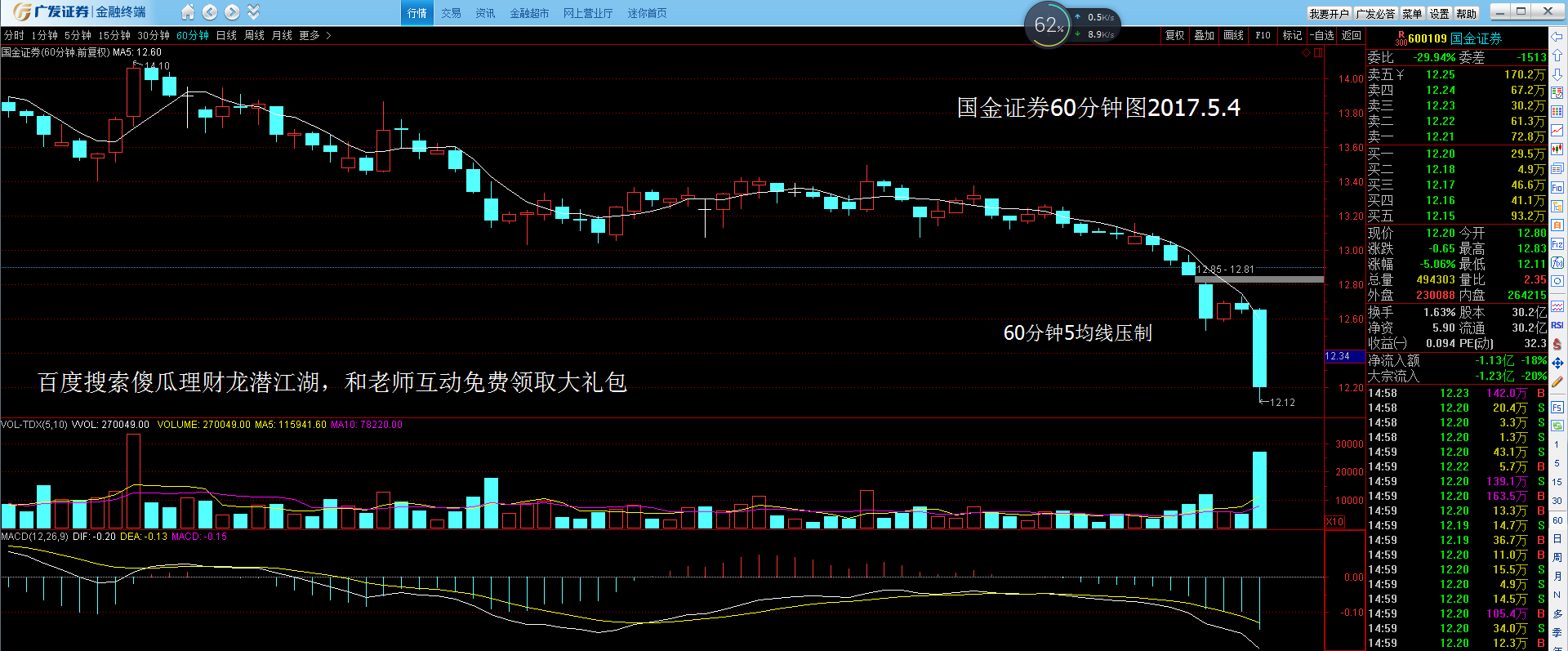
Task: Open the 资讯 news tab
Action: pyautogui.click(x=485, y=13)
